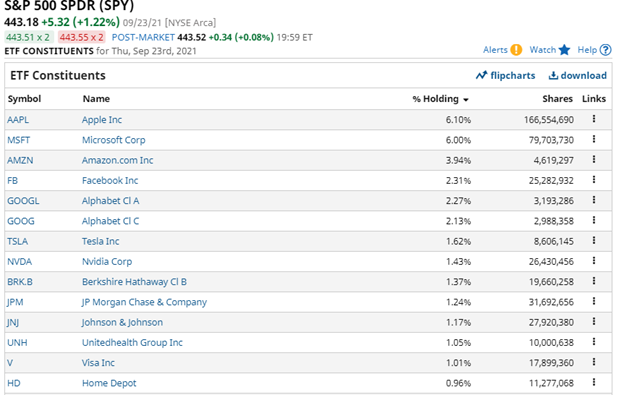The height and width of the screenshot is (395, 624).
Task: Open the Facebook Inc name link
Action: [x=110, y=181]
